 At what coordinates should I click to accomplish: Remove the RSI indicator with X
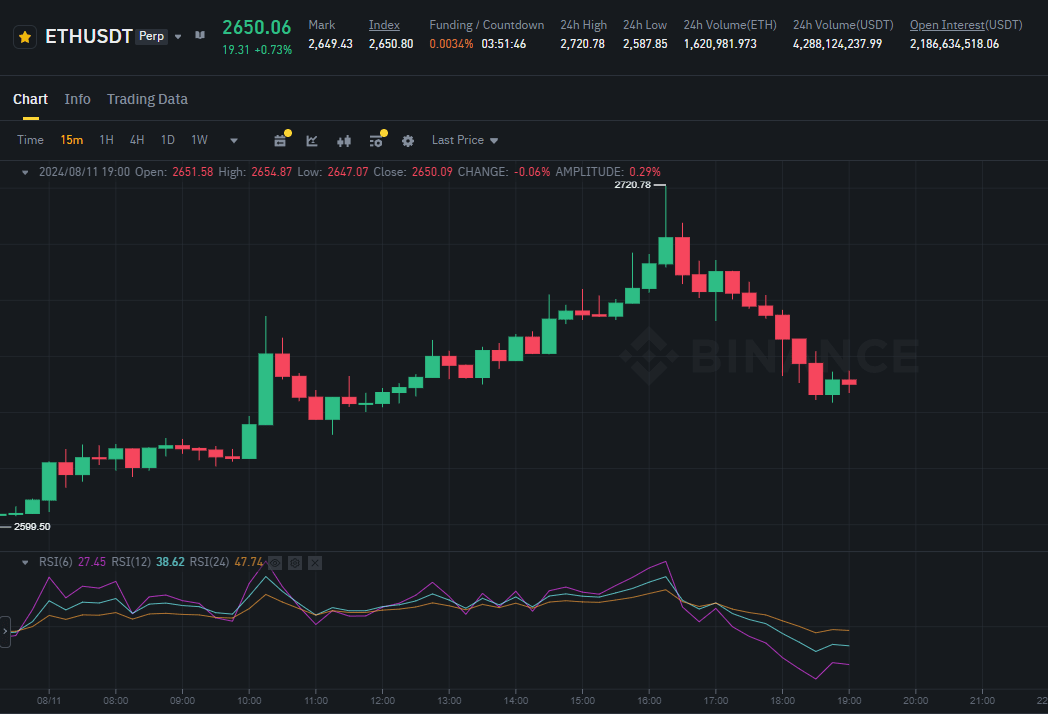coord(315,563)
